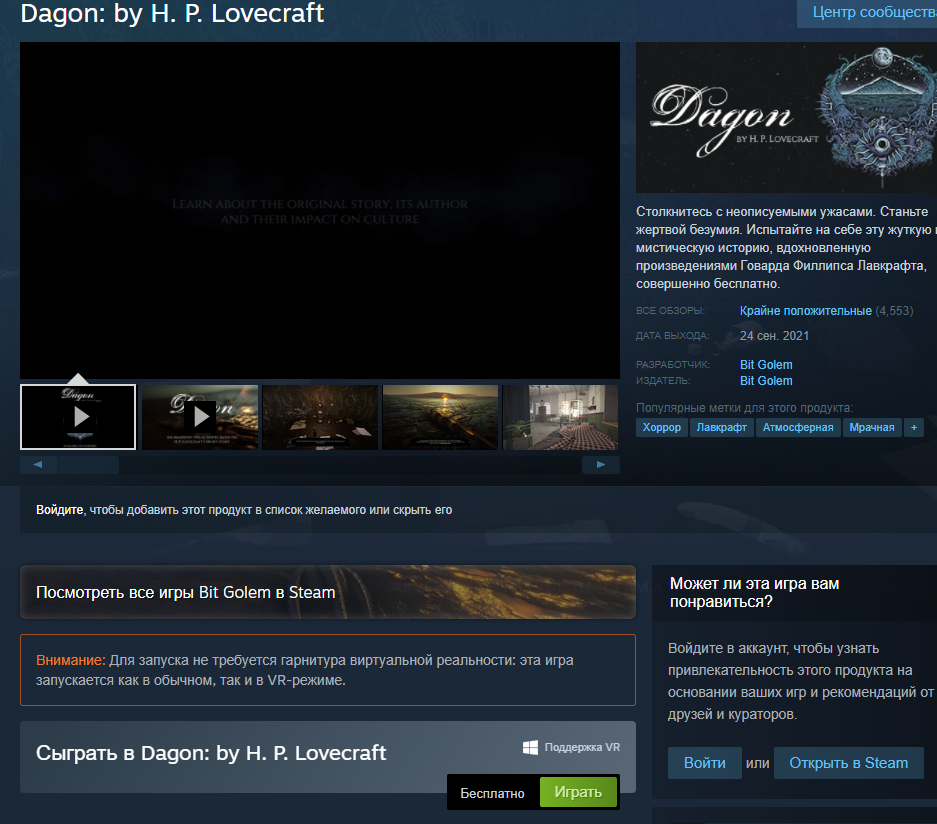Click the Бесплатно price label

pyautogui.click(x=492, y=793)
